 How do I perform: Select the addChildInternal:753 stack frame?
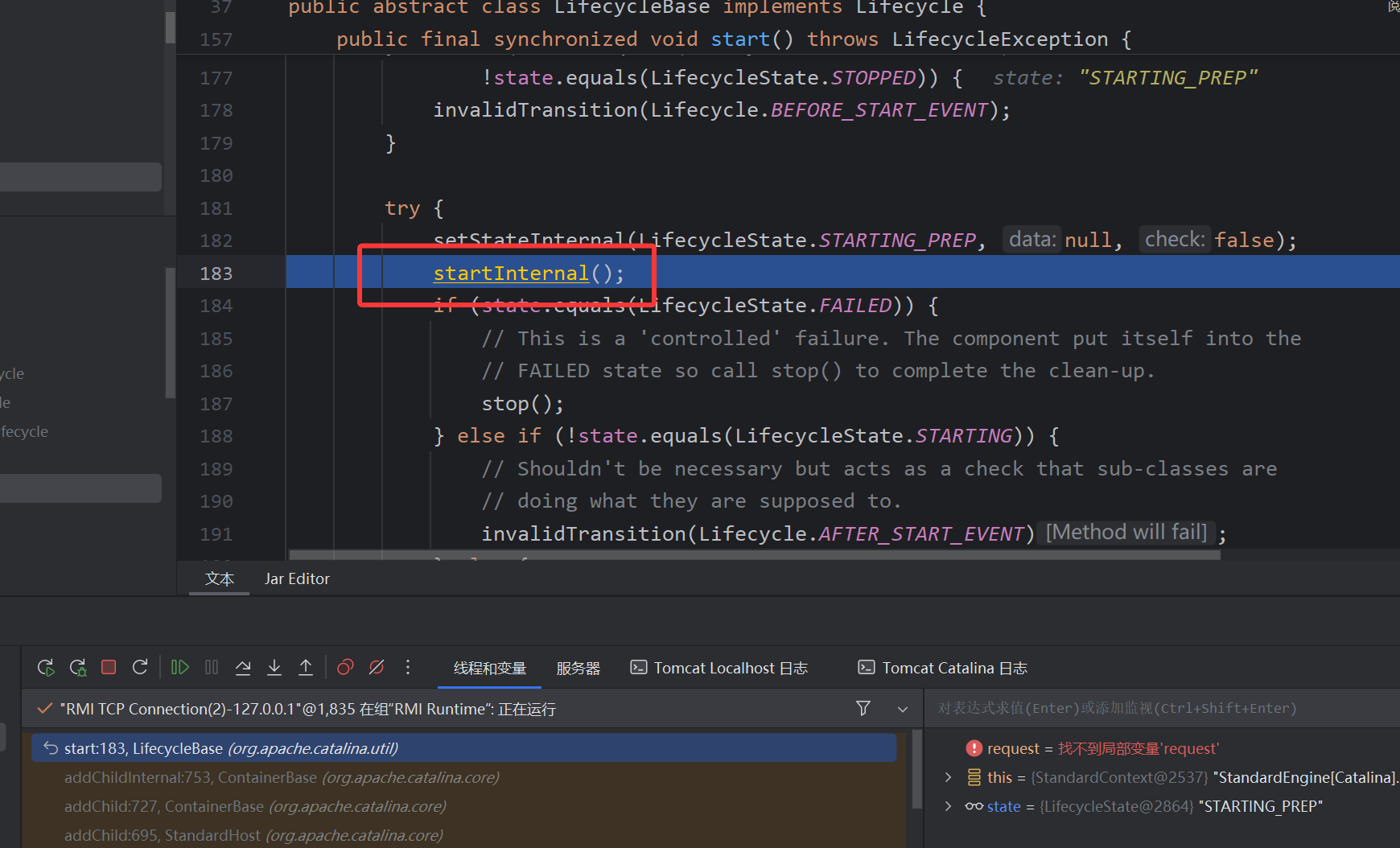(282, 777)
